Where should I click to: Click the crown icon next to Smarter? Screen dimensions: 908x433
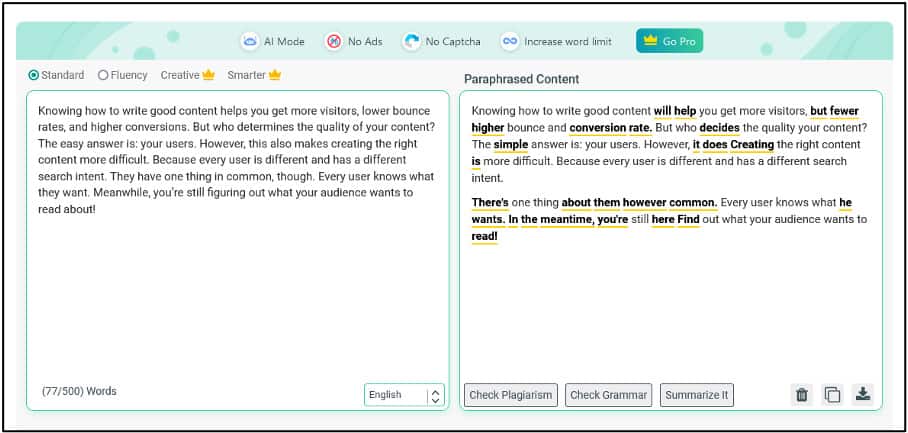point(274,75)
